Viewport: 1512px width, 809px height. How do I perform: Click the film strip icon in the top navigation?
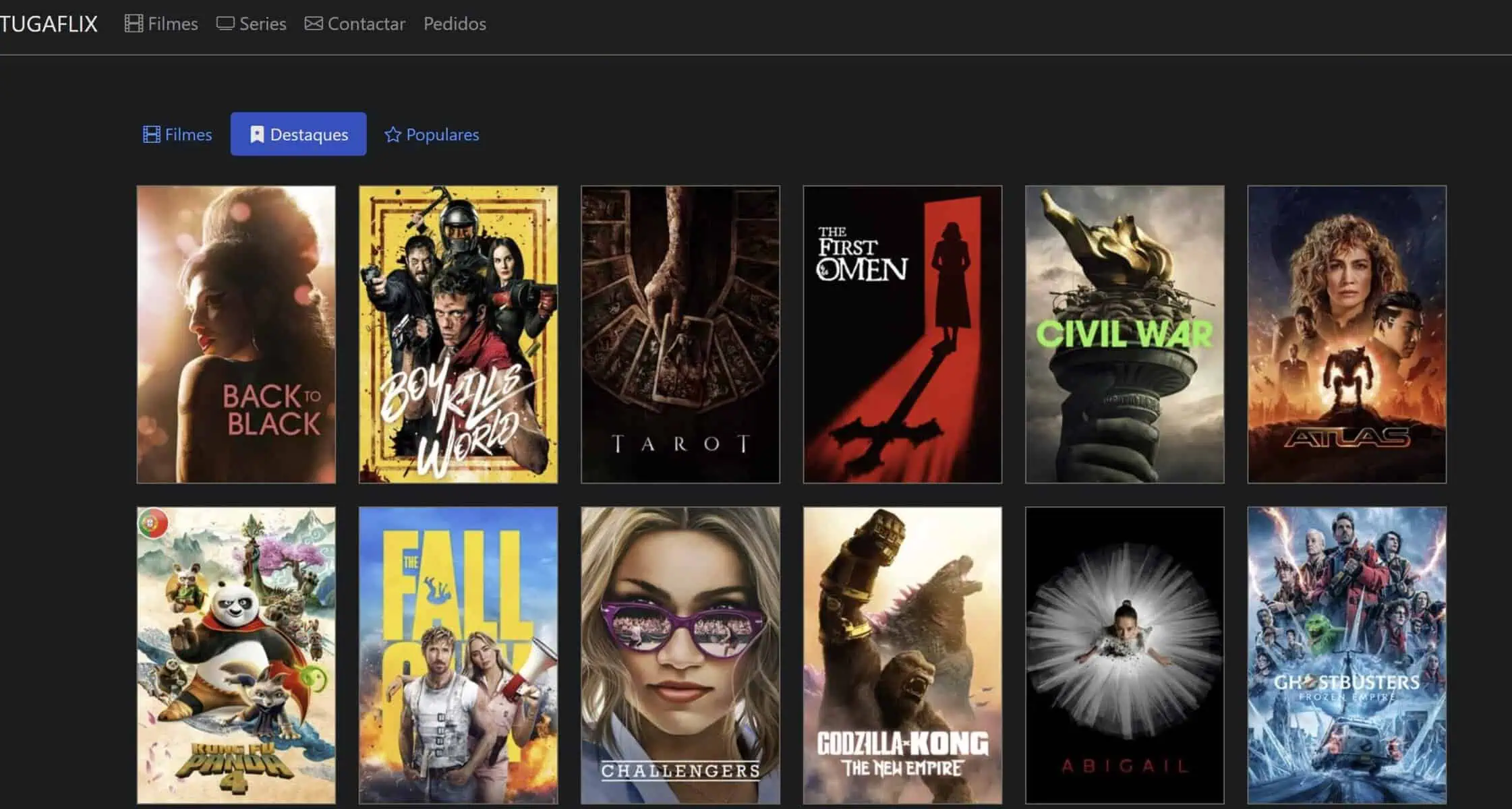coord(134,24)
